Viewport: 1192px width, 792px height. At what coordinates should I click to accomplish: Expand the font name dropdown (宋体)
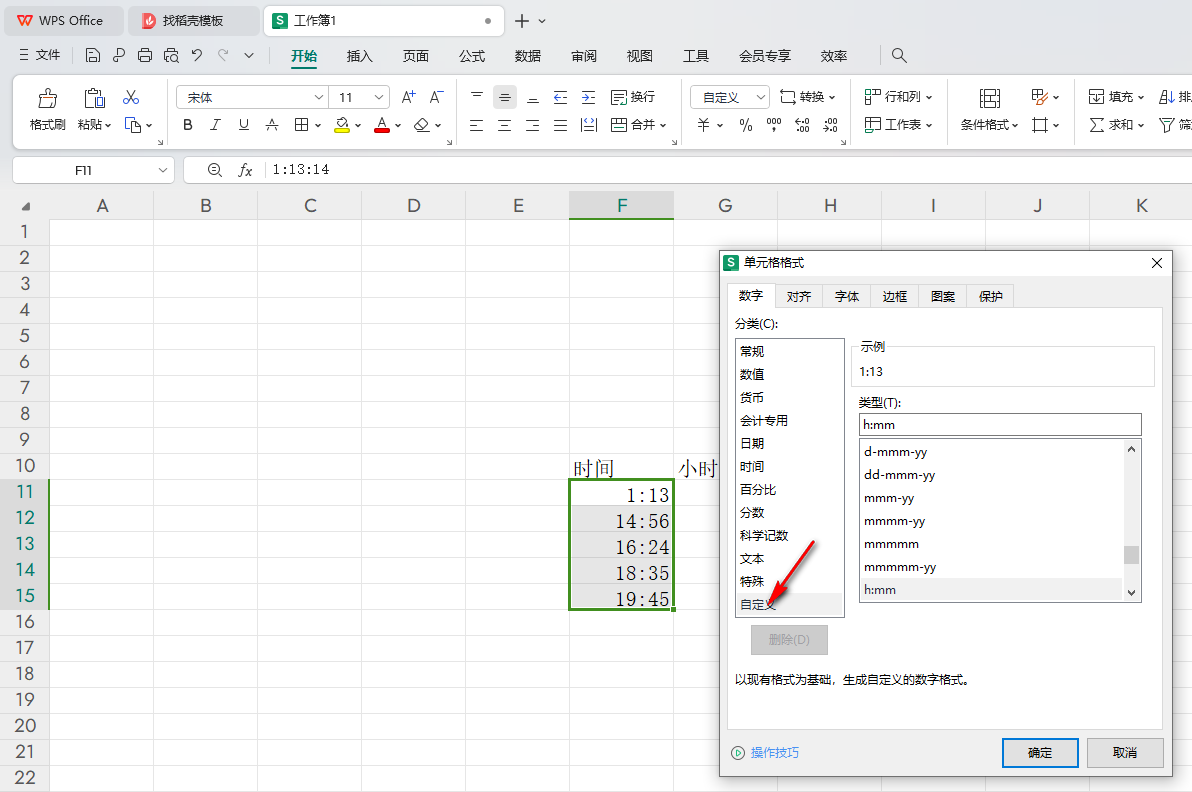pyautogui.click(x=318, y=97)
